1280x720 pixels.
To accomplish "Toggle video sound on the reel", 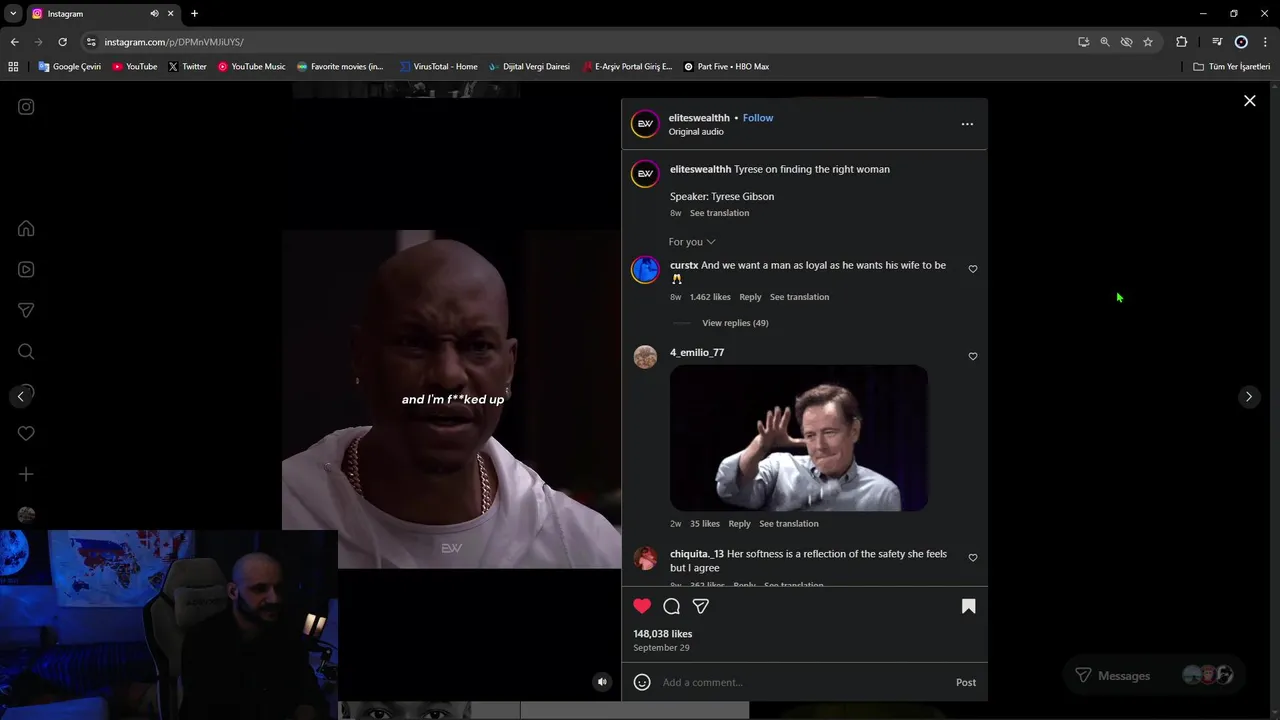I will coord(602,682).
